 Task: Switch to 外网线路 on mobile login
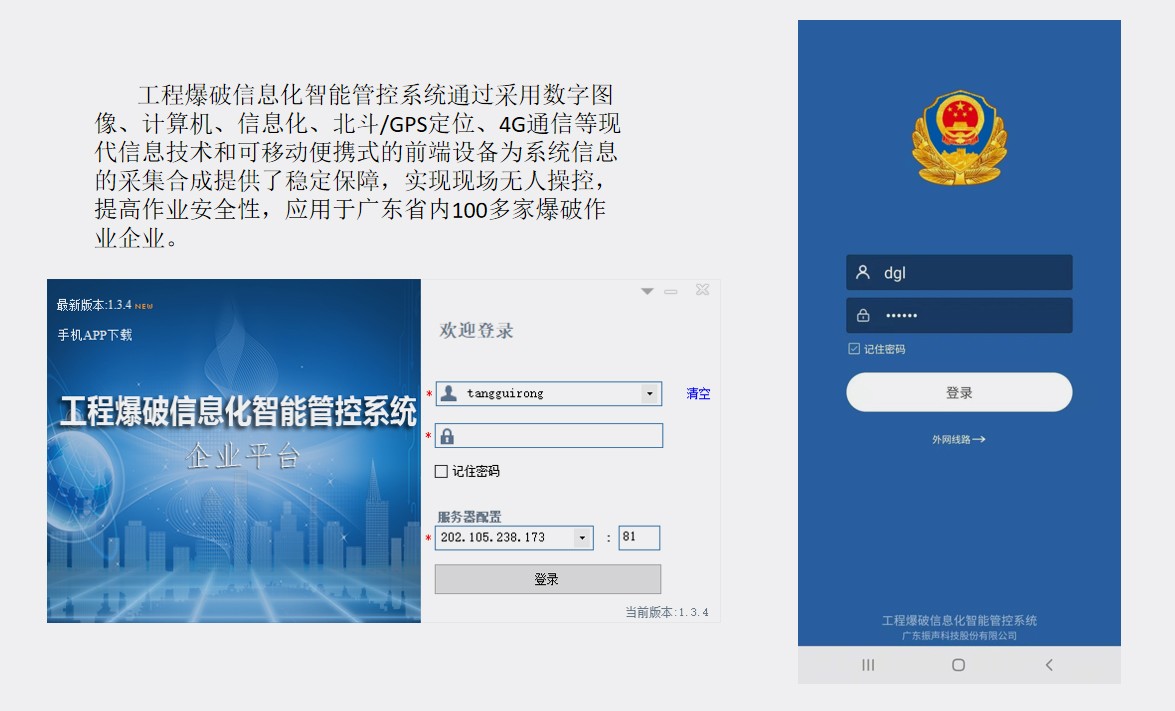[x=958, y=439]
